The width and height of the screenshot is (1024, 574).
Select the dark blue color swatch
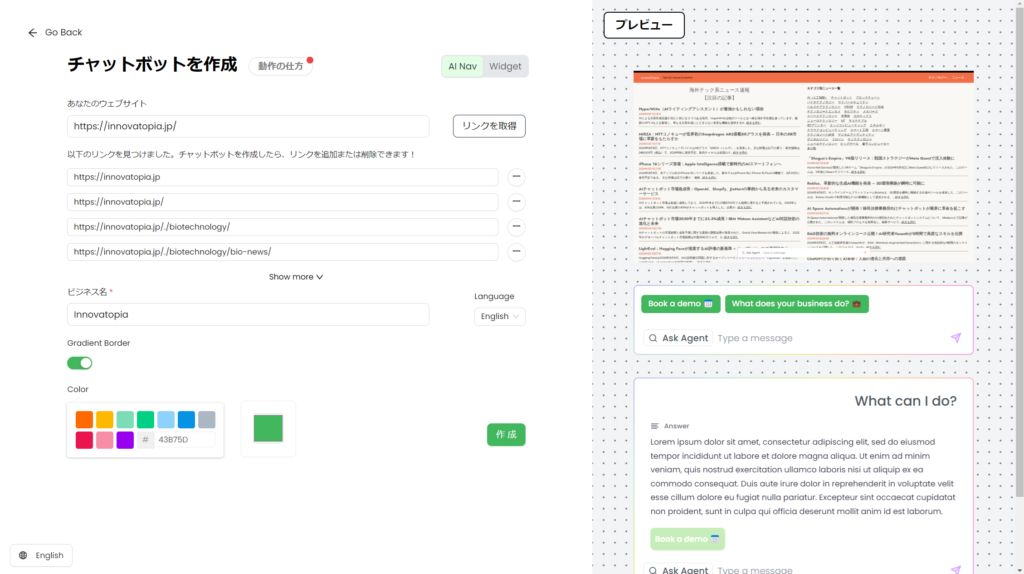(186, 419)
